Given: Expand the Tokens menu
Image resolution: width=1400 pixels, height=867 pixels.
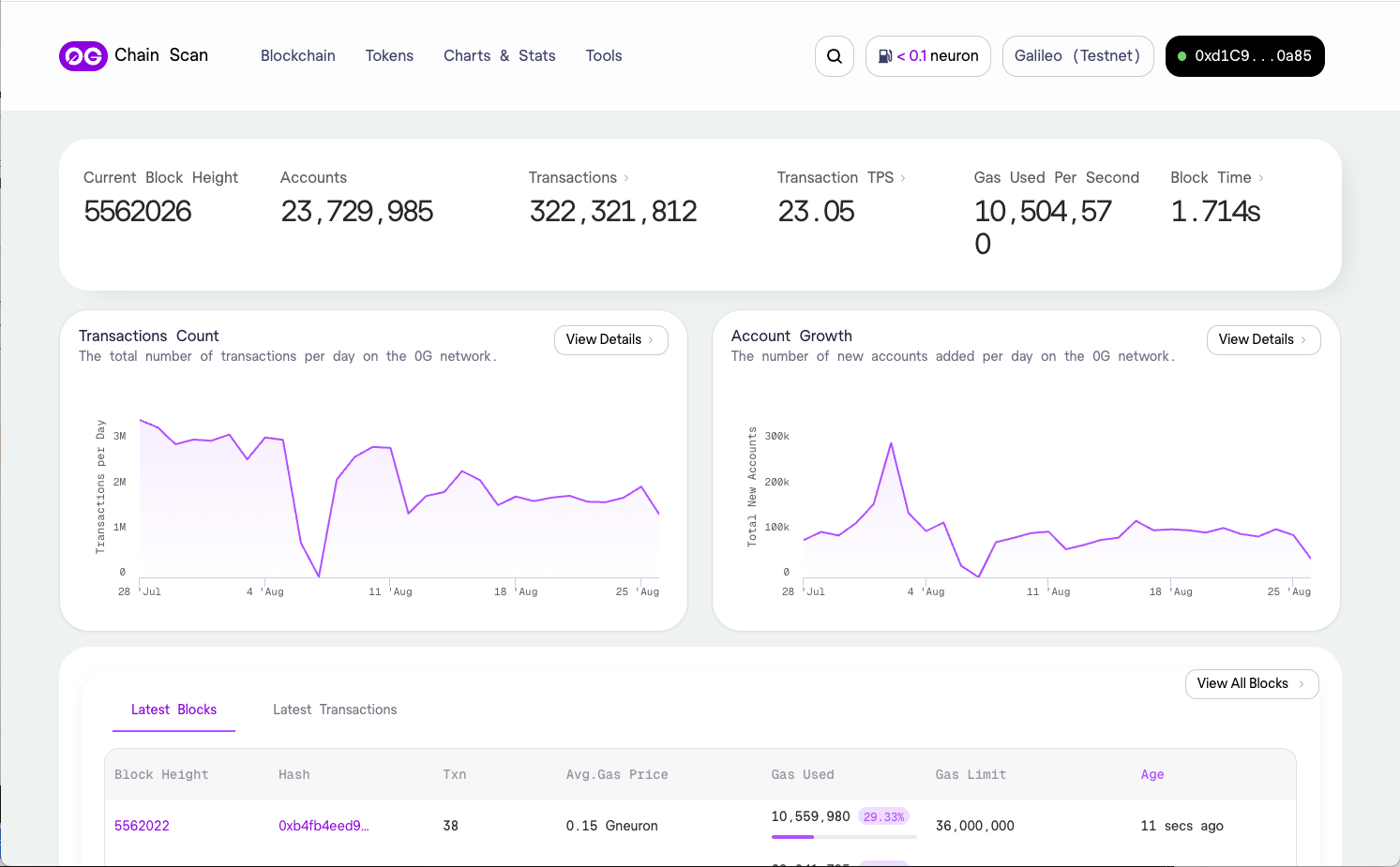Looking at the screenshot, I should [389, 56].
